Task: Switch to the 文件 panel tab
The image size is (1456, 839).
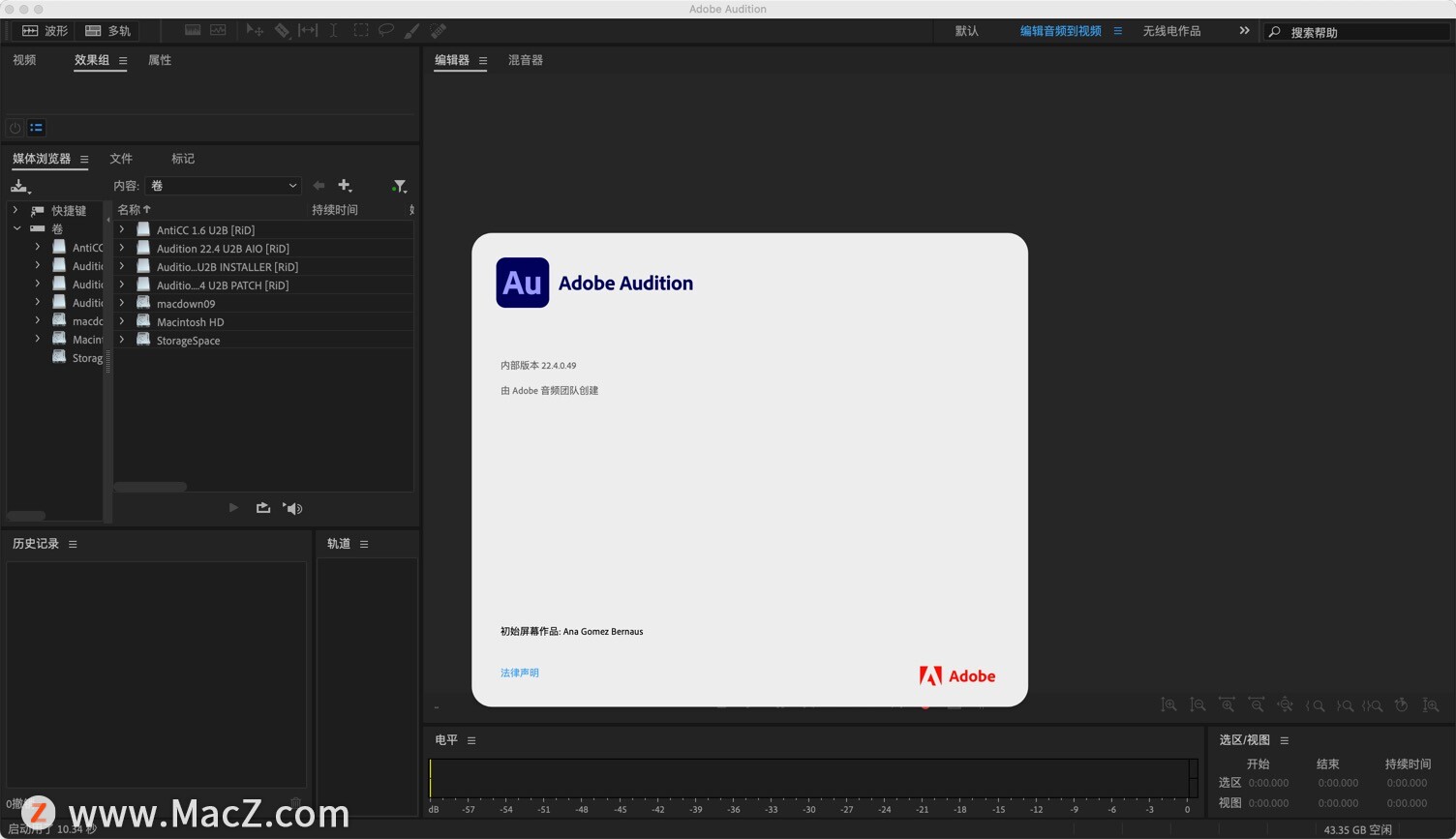Action: click(x=121, y=159)
